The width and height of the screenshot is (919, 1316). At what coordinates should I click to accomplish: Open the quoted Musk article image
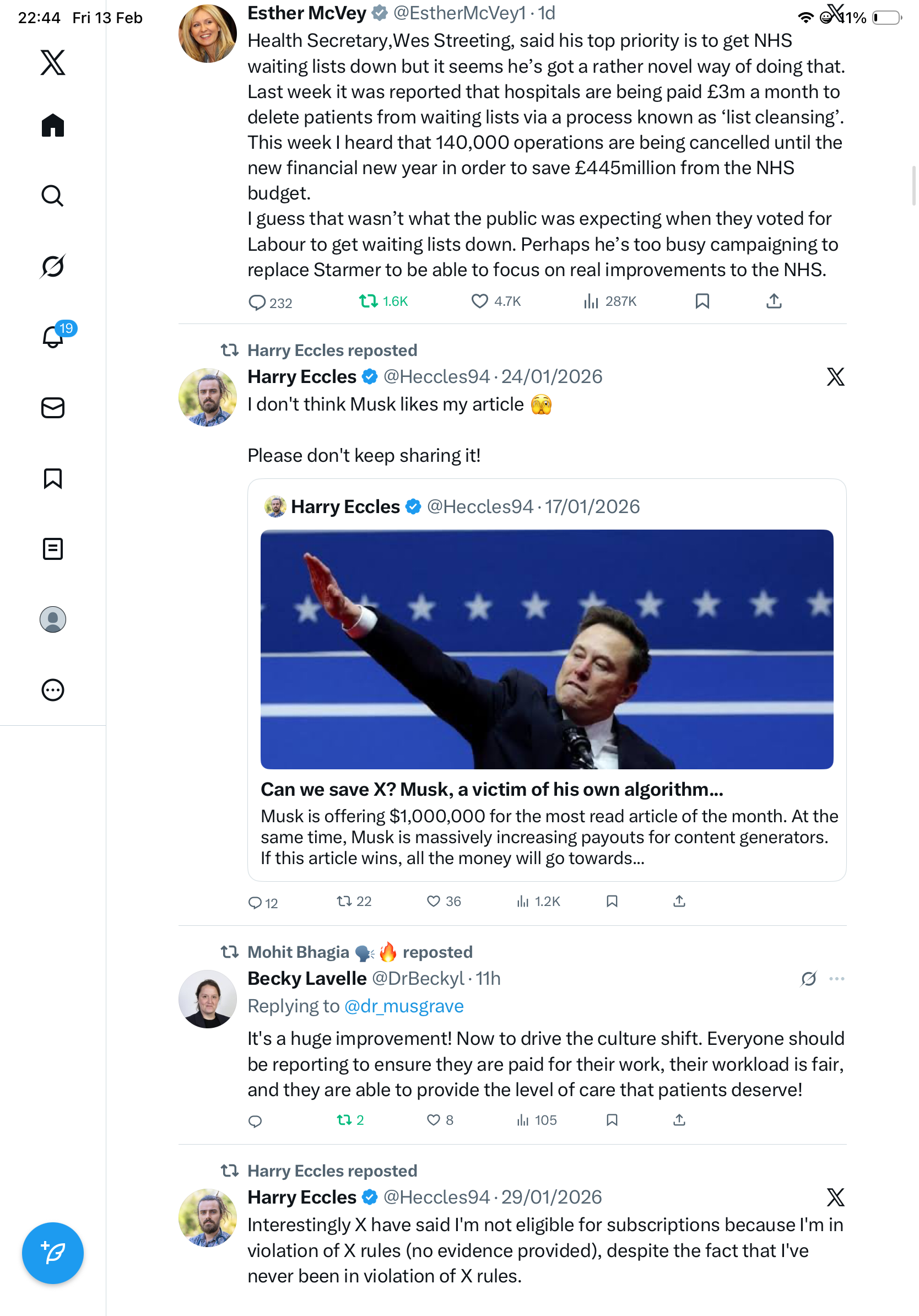(x=547, y=649)
